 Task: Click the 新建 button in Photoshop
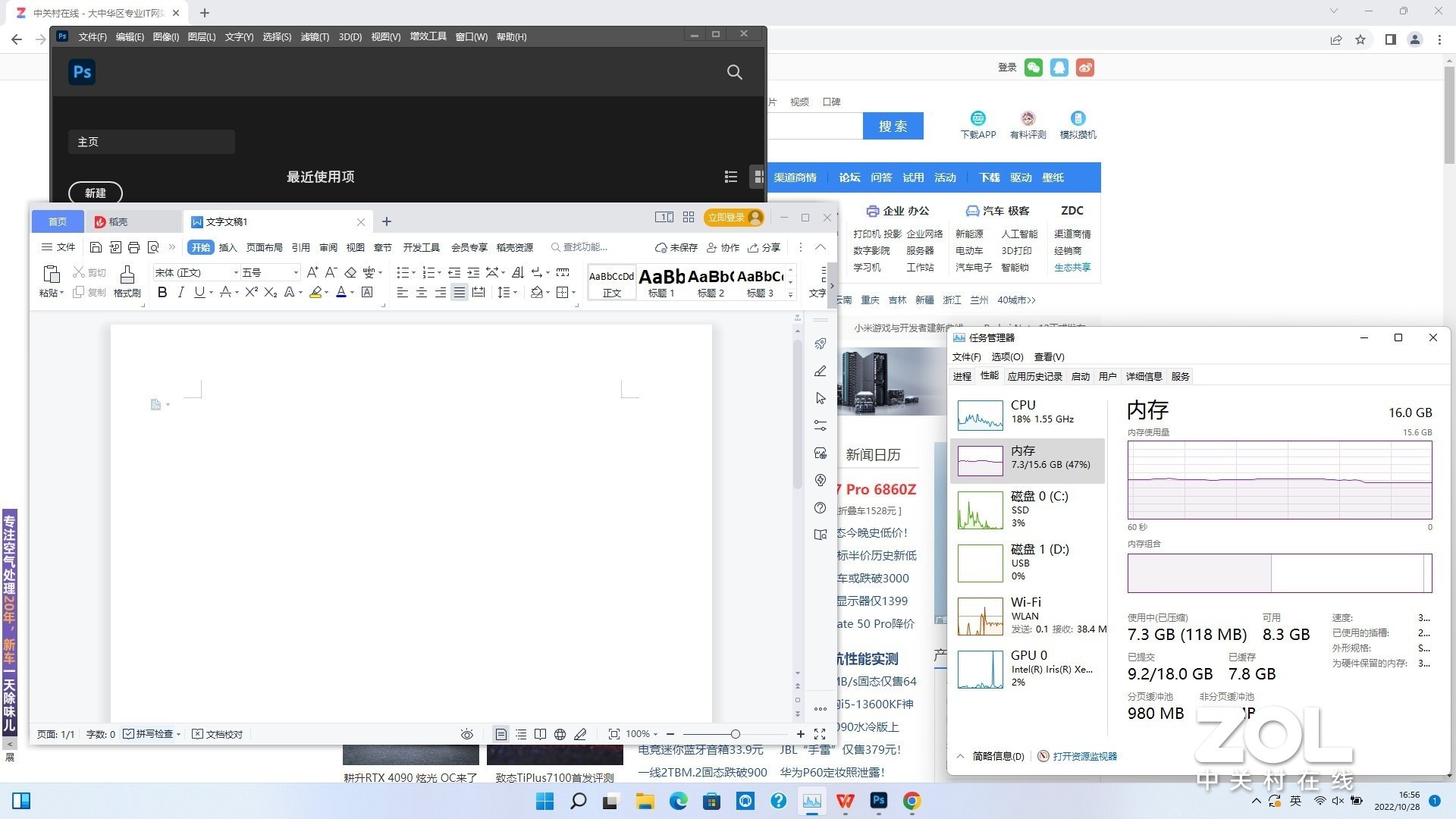95,193
